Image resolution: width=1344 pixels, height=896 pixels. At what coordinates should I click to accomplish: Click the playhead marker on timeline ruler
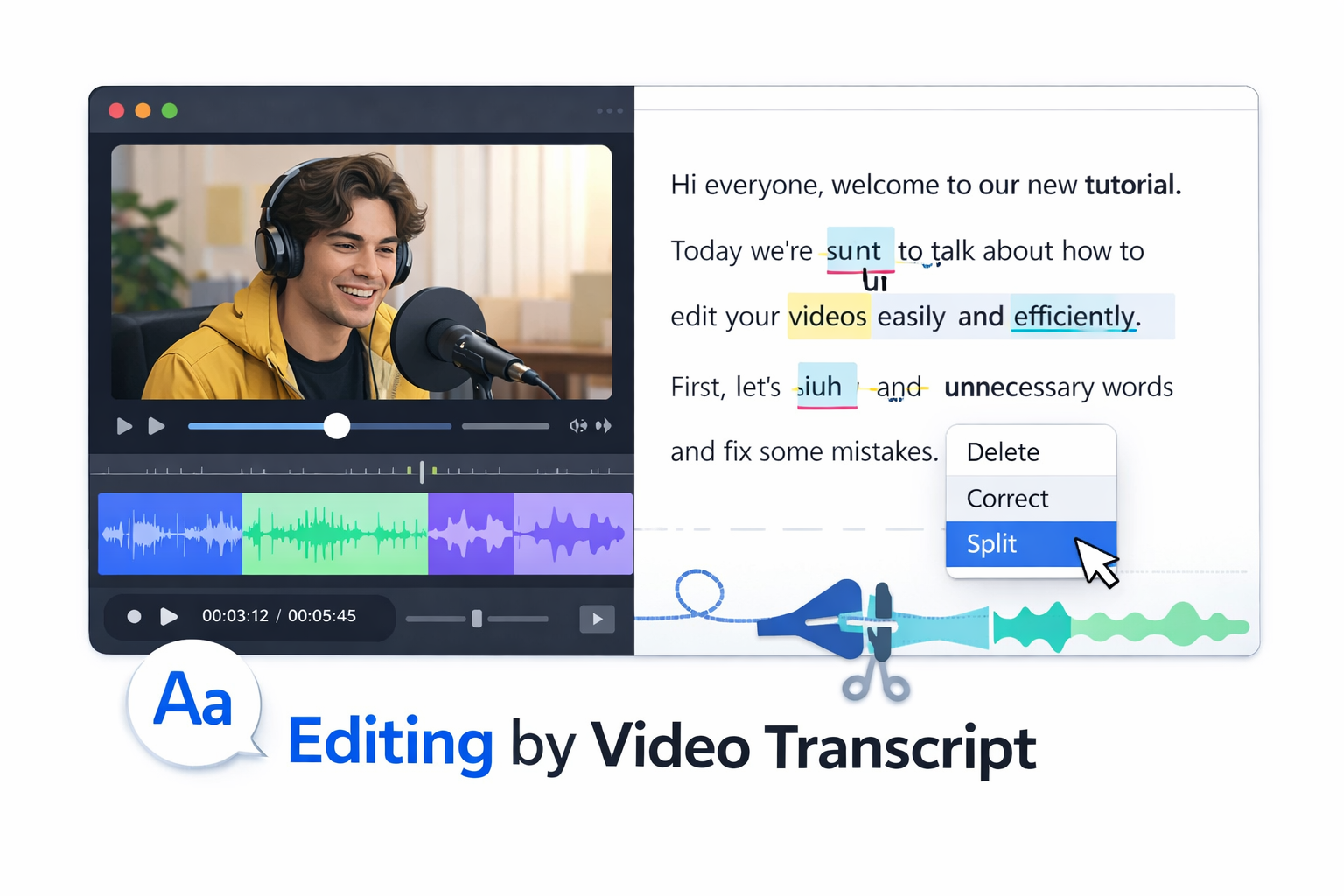pos(422,472)
